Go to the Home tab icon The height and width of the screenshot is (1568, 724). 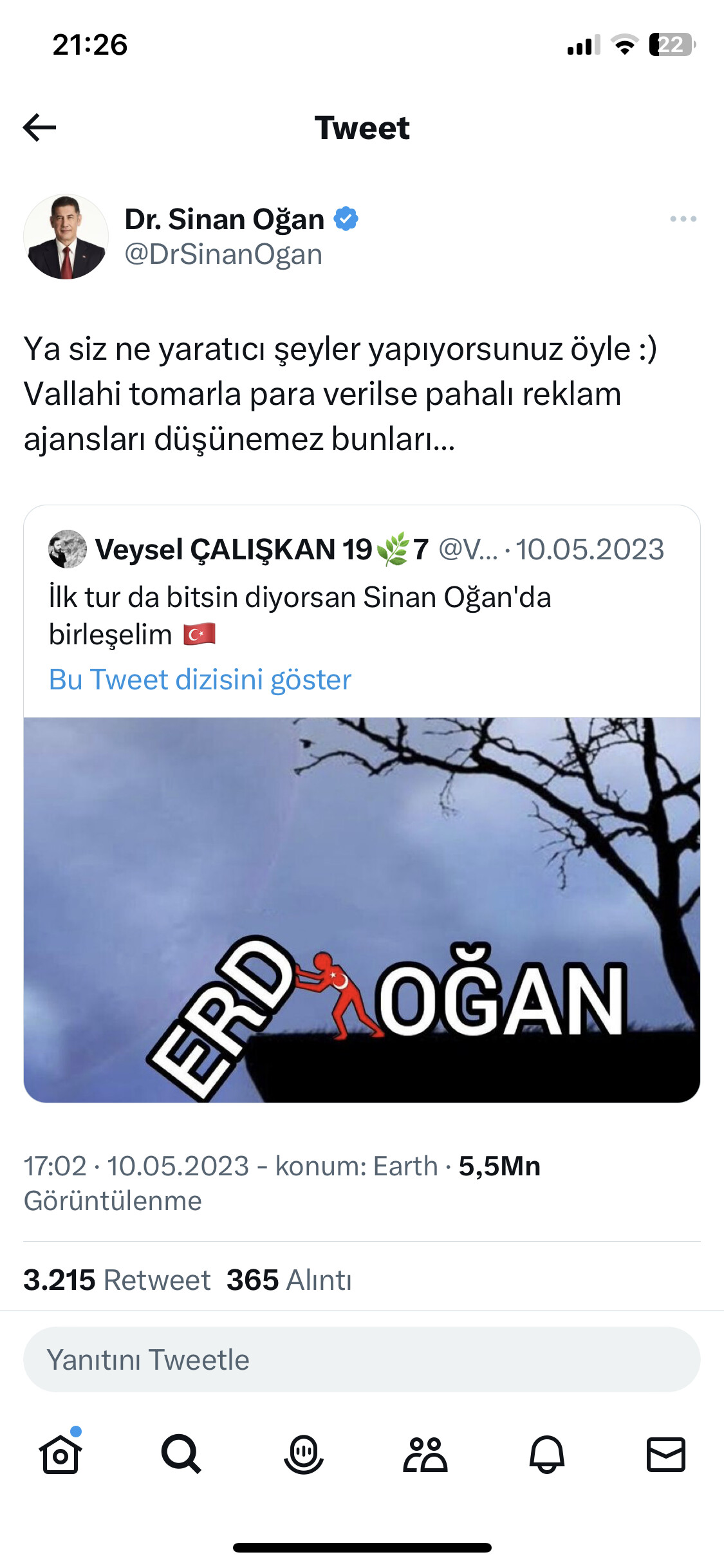coord(60,1453)
